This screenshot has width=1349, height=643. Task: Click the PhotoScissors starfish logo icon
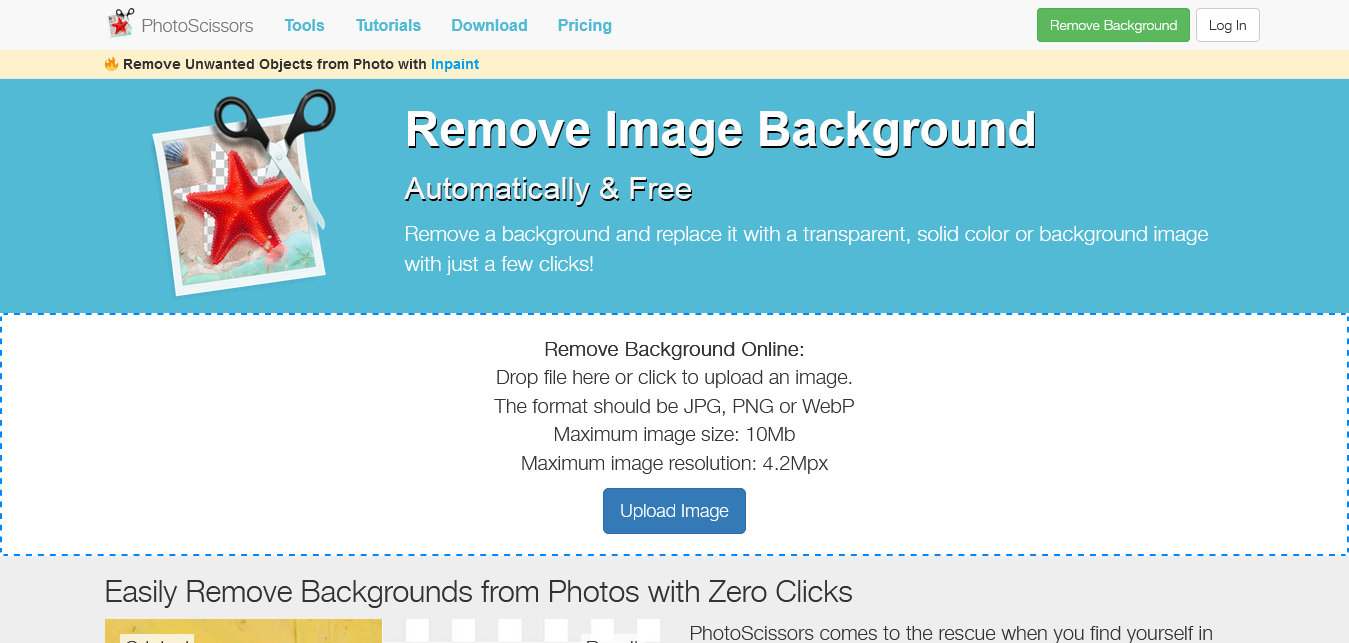(120, 23)
